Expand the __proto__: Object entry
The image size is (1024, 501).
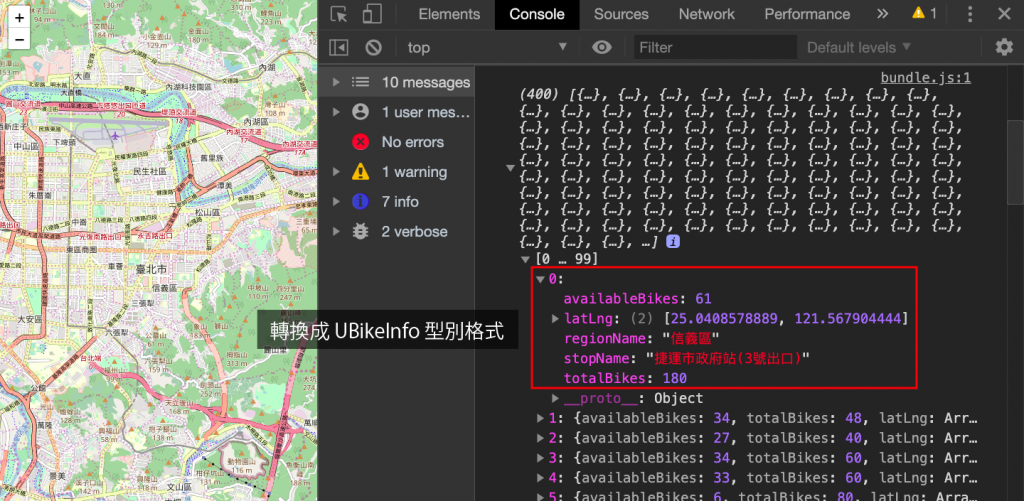tap(555, 398)
